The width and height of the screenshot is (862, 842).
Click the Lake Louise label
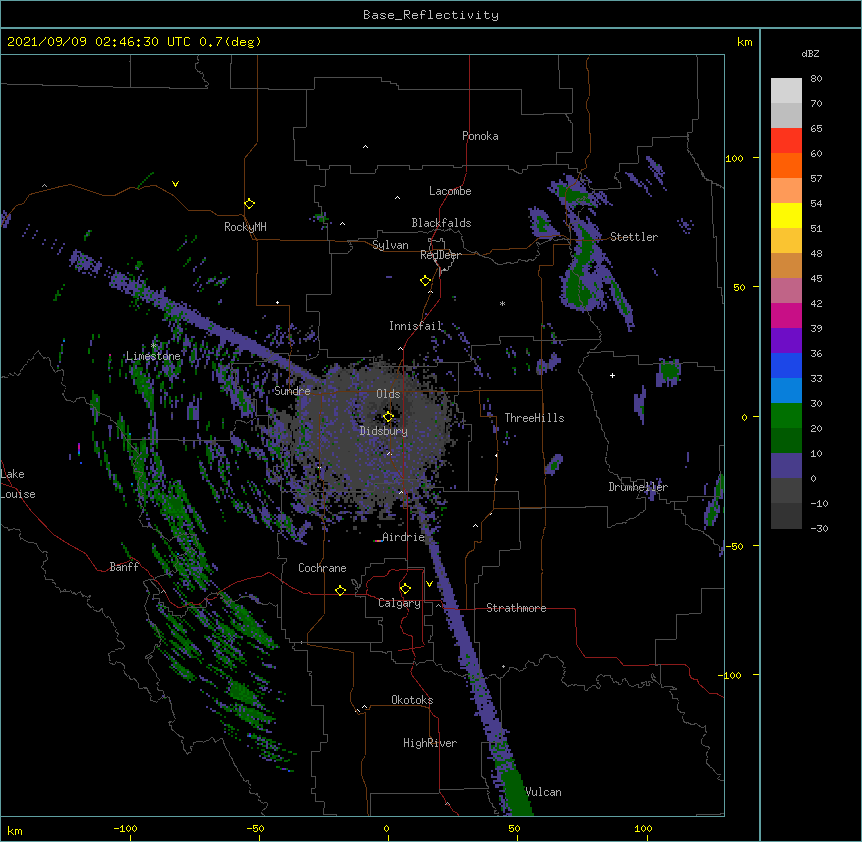(x=18, y=484)
